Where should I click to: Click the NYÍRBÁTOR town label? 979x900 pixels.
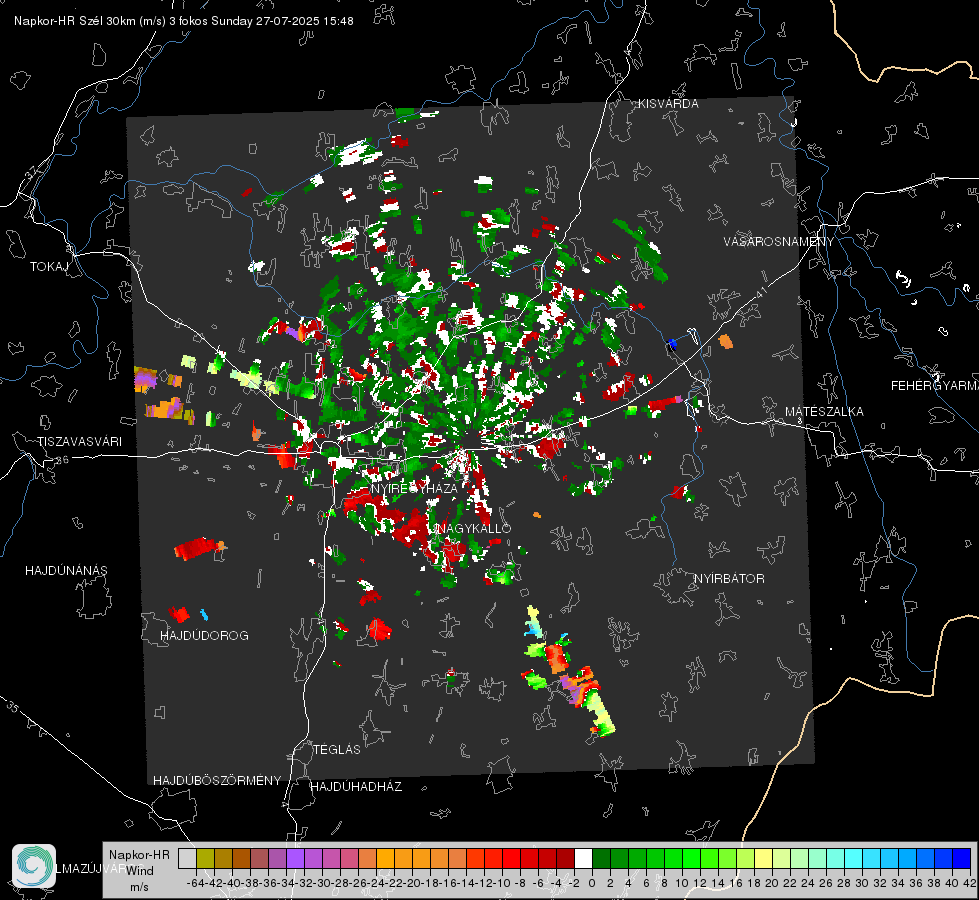click(729, 579)
